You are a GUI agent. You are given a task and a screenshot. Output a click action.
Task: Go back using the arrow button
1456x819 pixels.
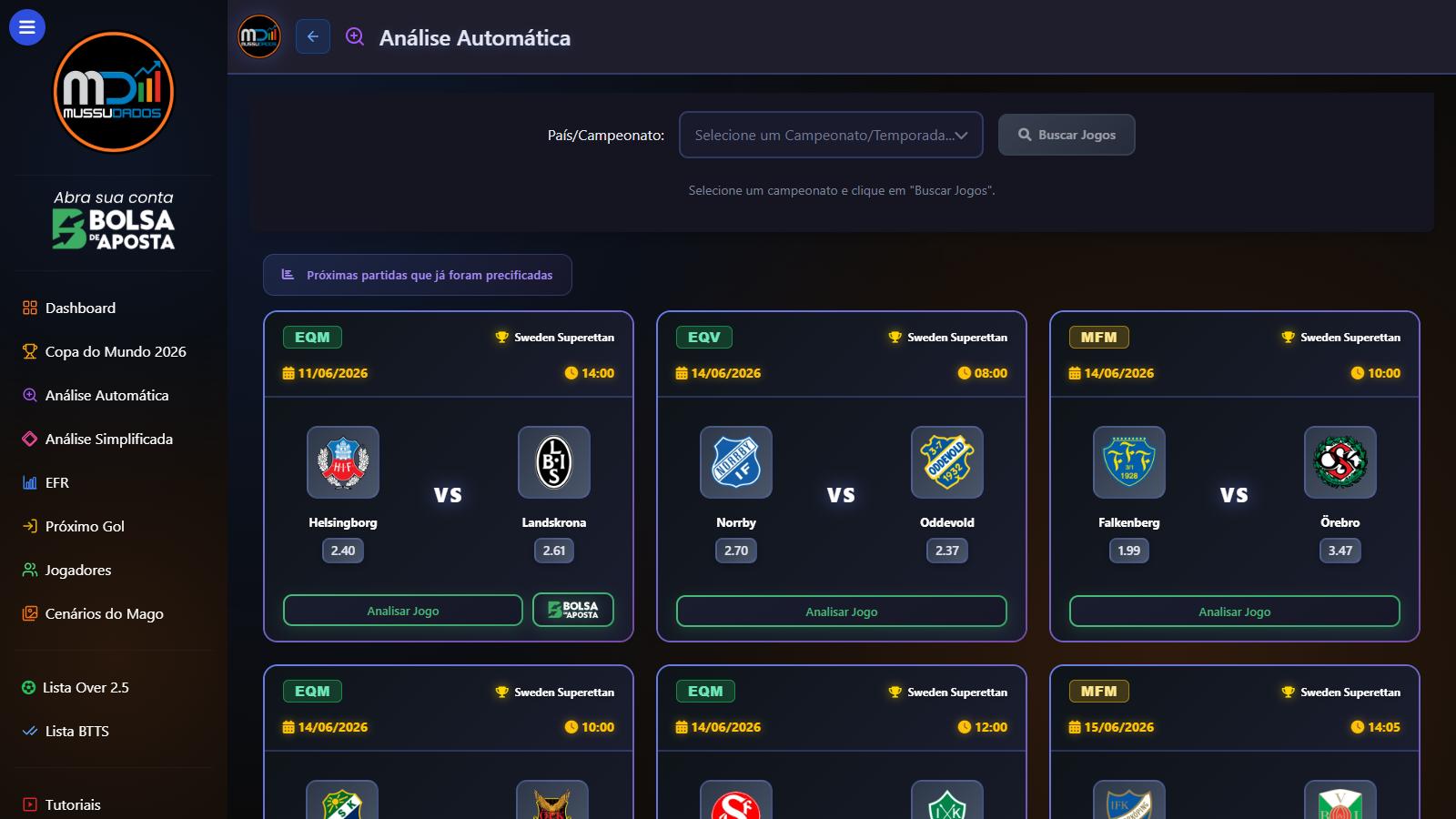313,36
